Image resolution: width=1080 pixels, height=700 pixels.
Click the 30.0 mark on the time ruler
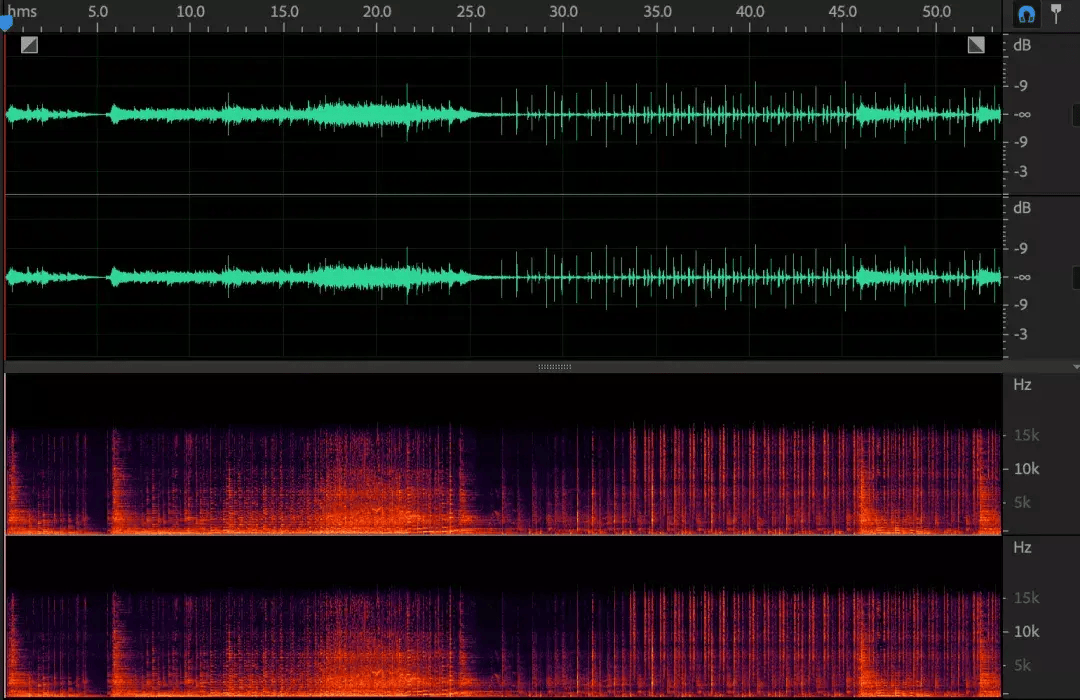(563, 12)
